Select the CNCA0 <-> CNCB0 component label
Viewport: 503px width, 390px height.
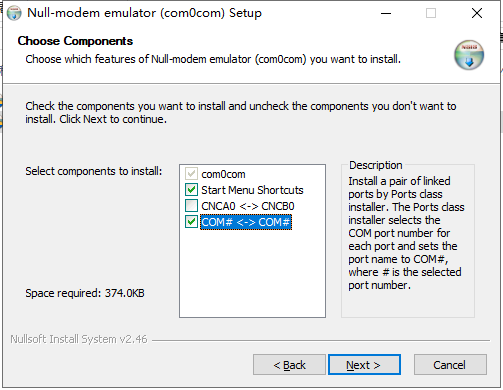coord(248,206)
